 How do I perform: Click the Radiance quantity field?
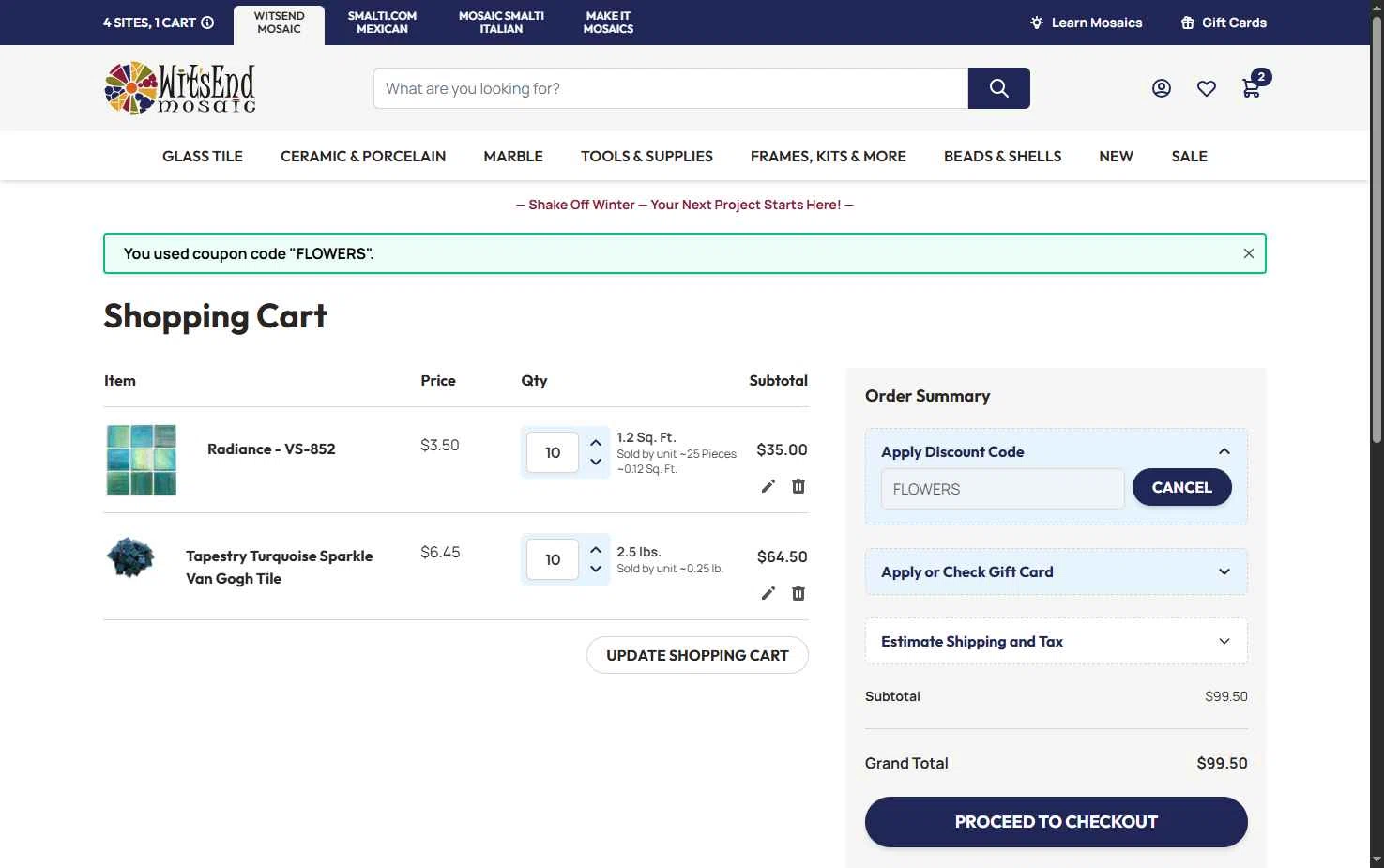tap(553, 452)
